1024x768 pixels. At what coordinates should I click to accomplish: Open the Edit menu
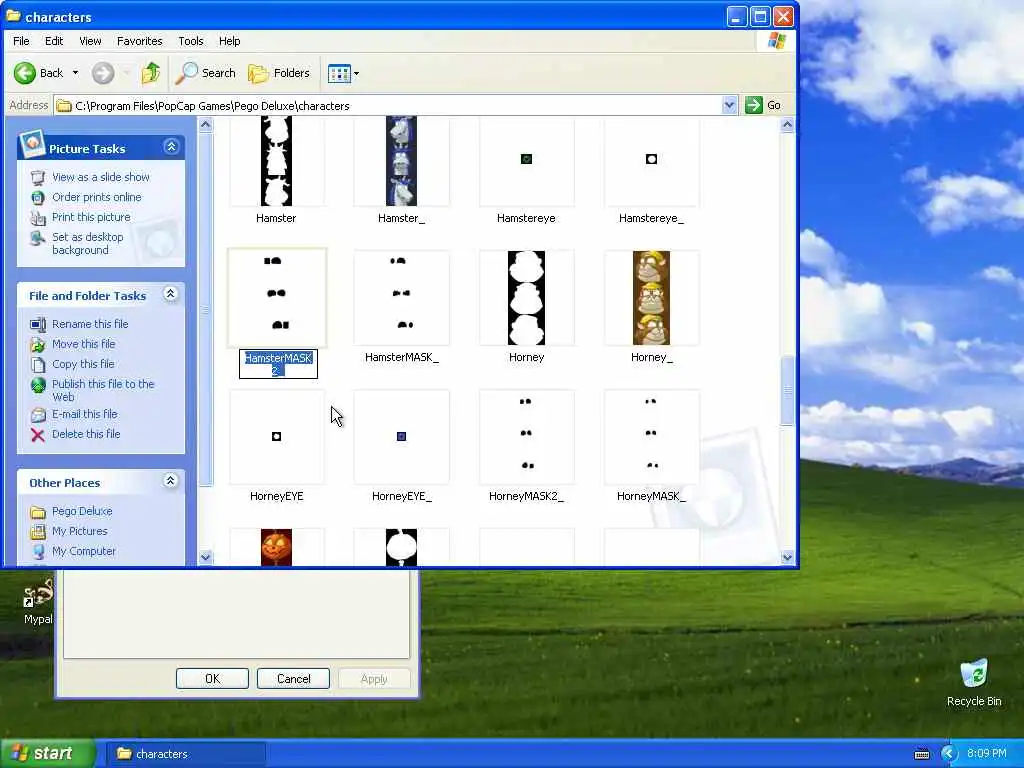pyautogui.click(x=54, y=41)
